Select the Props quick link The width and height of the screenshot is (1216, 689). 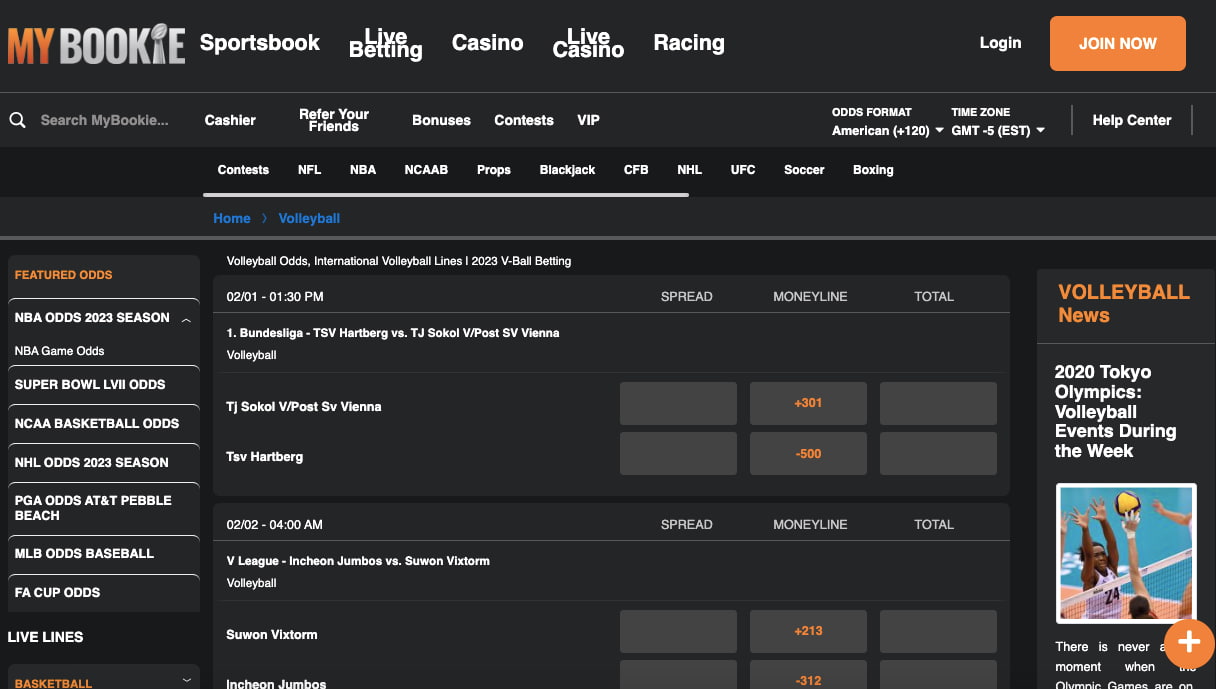[494, 170]
